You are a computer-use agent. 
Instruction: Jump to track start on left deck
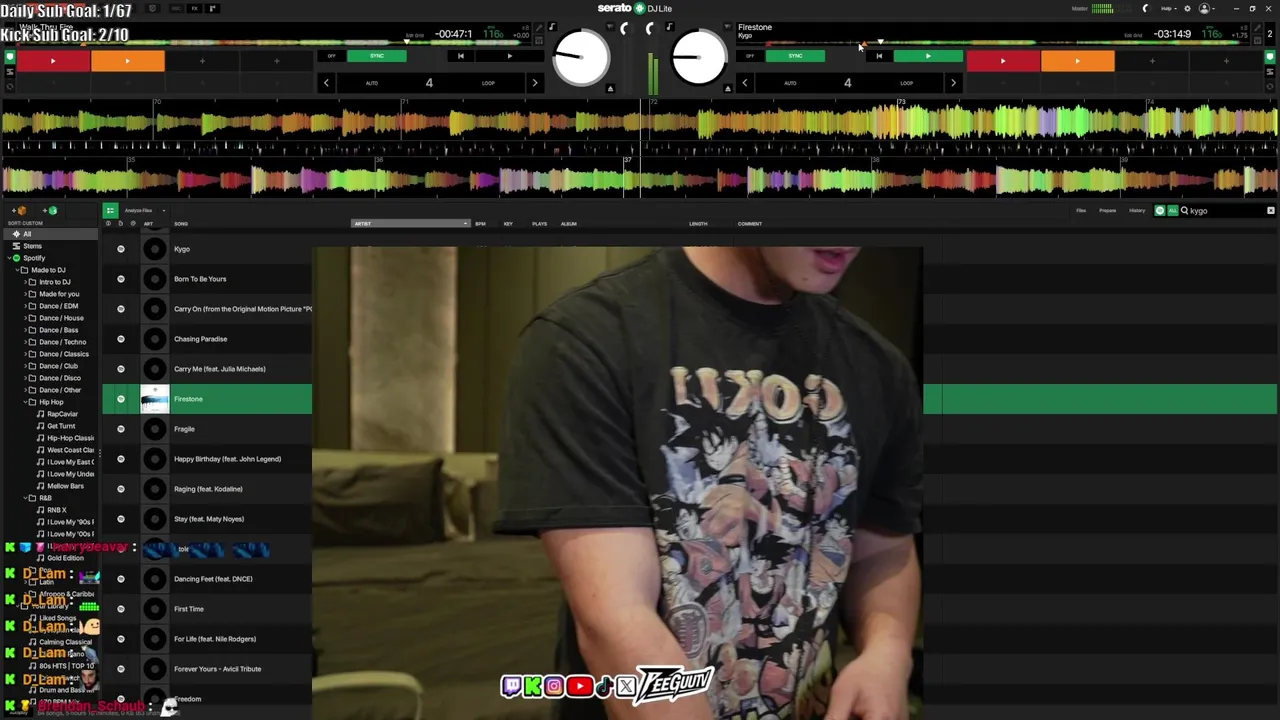point(461,56)
